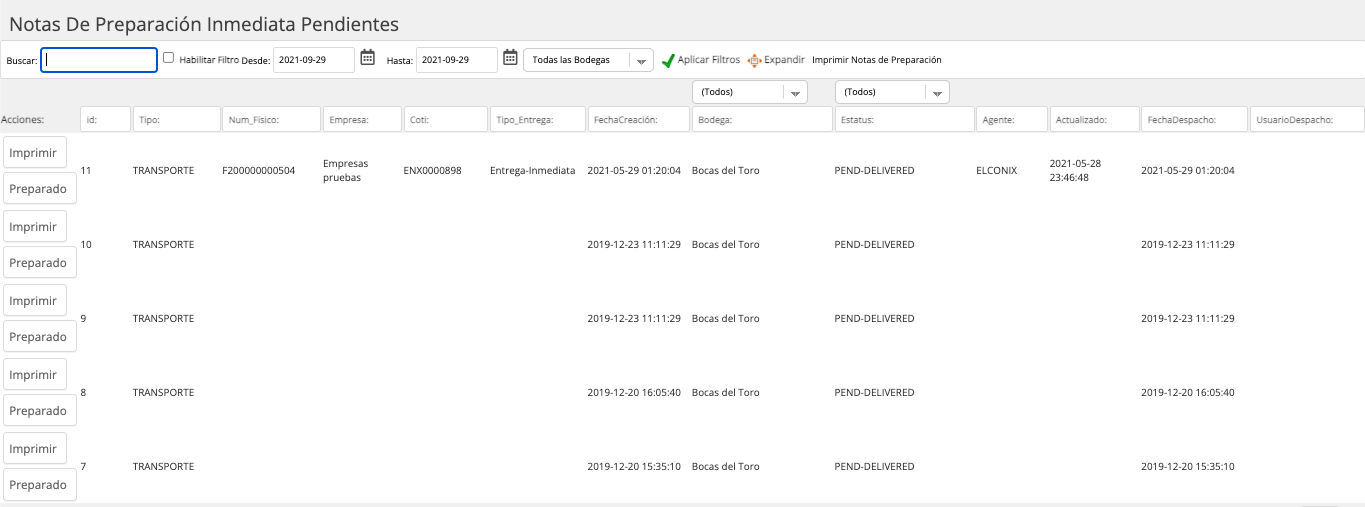Click Preparado button for row id 7
The image size is (1365, 507).
(x=39, y=484)
